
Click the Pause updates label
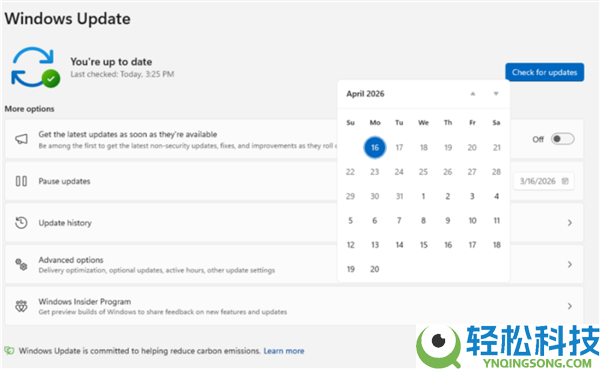pos(64,181)
